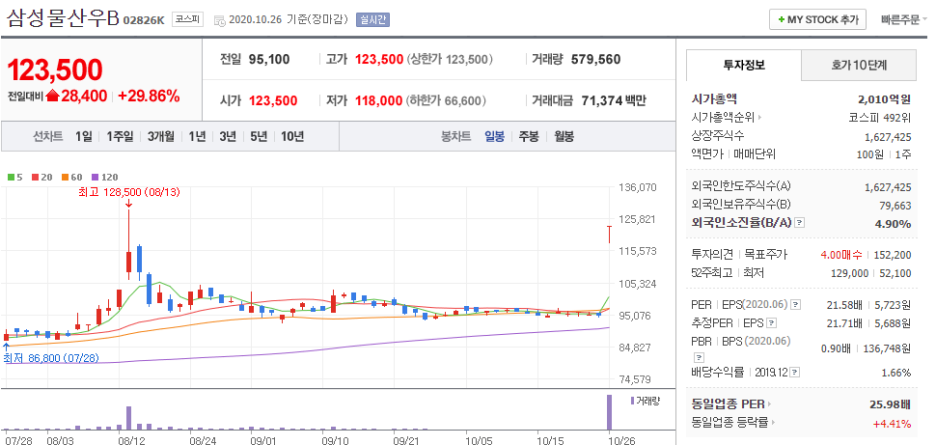Image resolution: width=936 pixels, height=445 pixels.
Task: Click the stock code 02826K
Action: tap(144, 21)
